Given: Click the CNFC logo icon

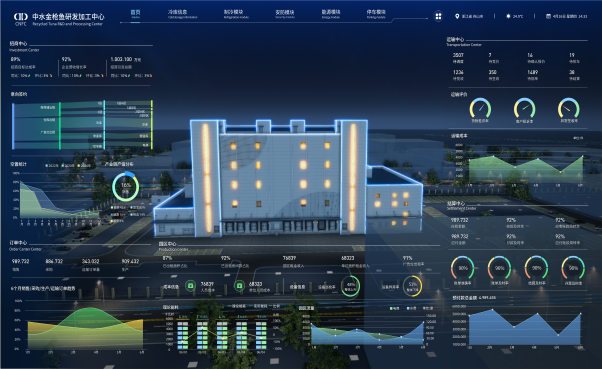Looking at the screenshot, I should point(21,17).
